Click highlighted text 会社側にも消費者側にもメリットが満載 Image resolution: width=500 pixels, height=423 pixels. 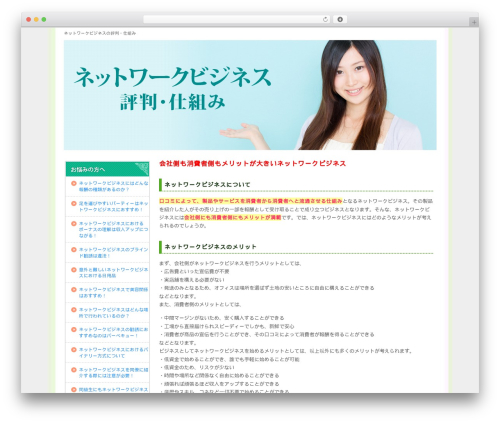click(x=232, y=217)
